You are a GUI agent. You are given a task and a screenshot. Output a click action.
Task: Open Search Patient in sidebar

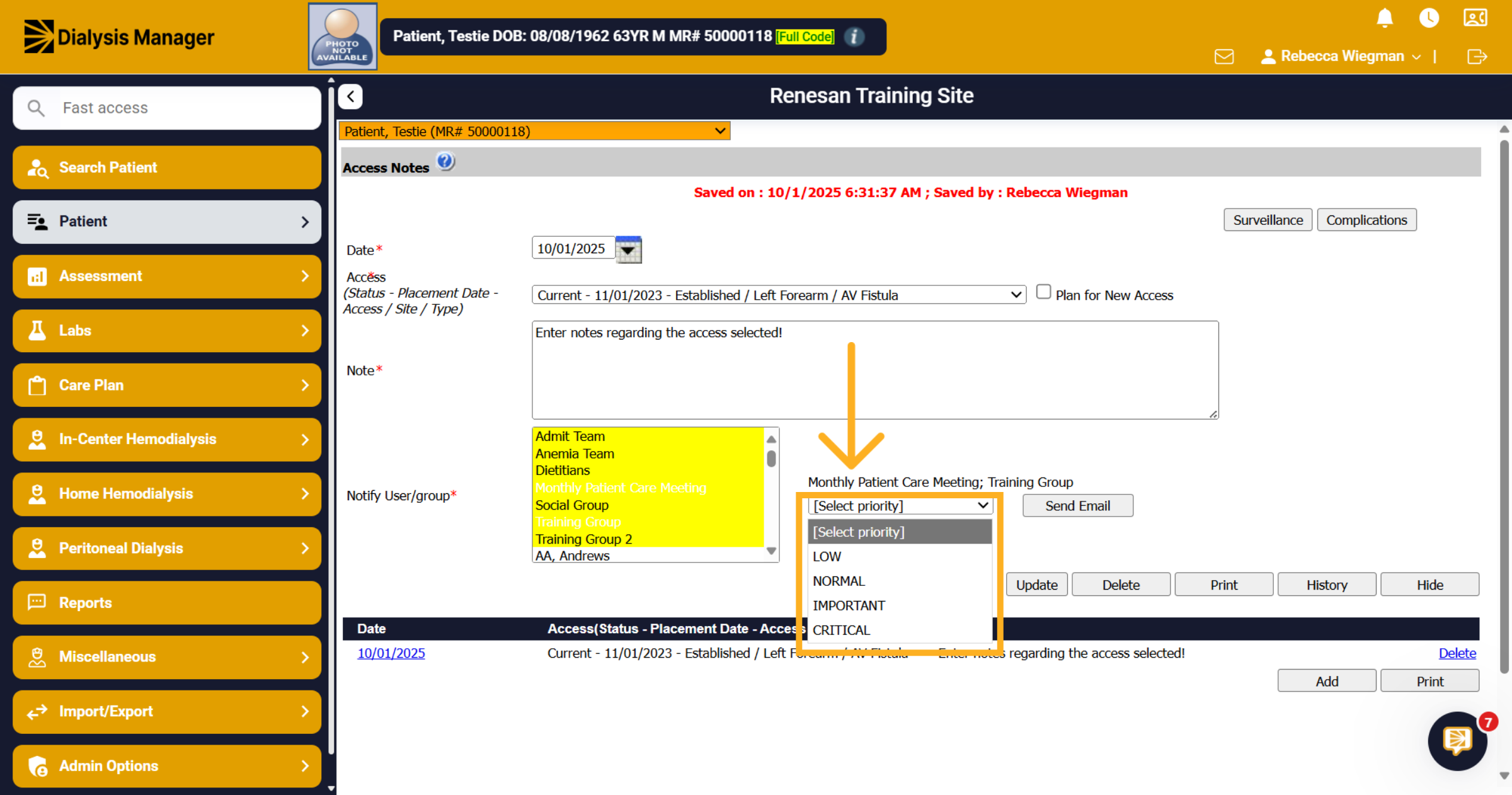[167, 168]
